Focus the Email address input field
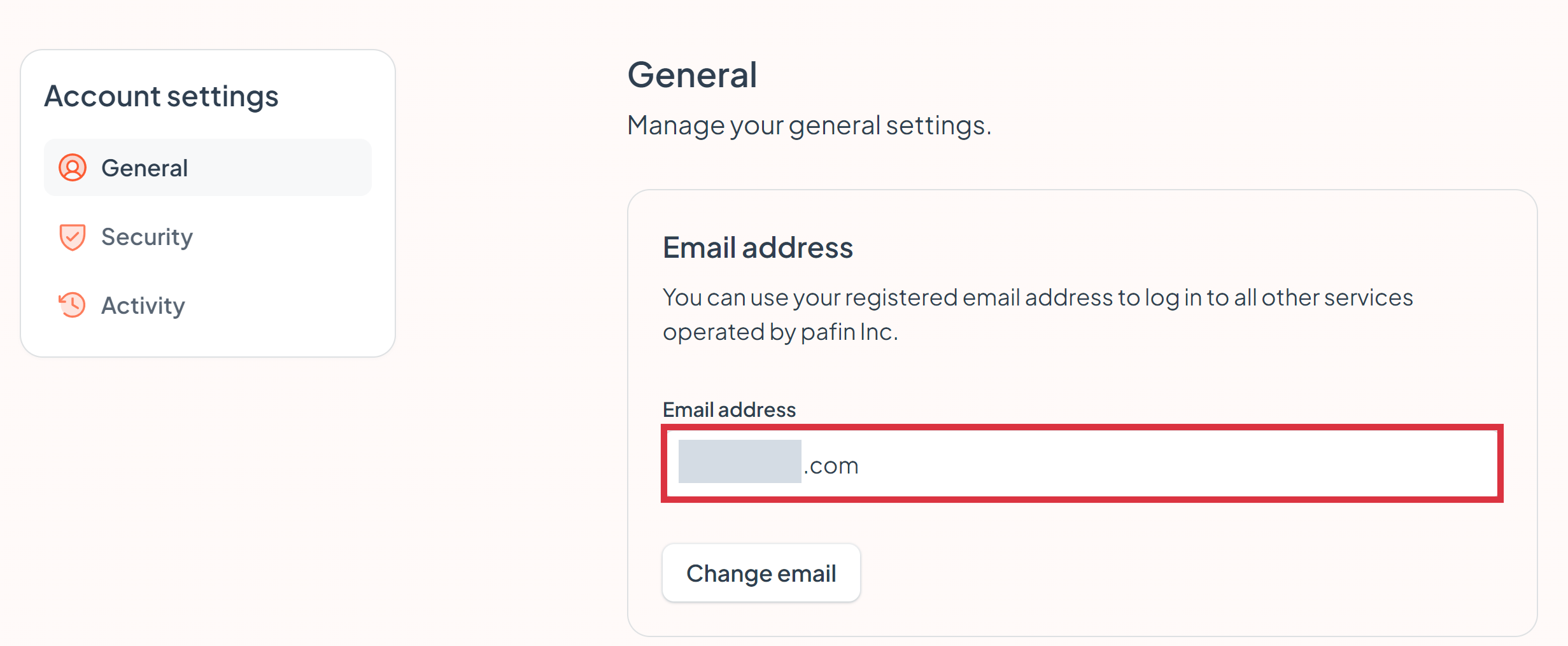1568x646 pixels. coord(1082,463)
